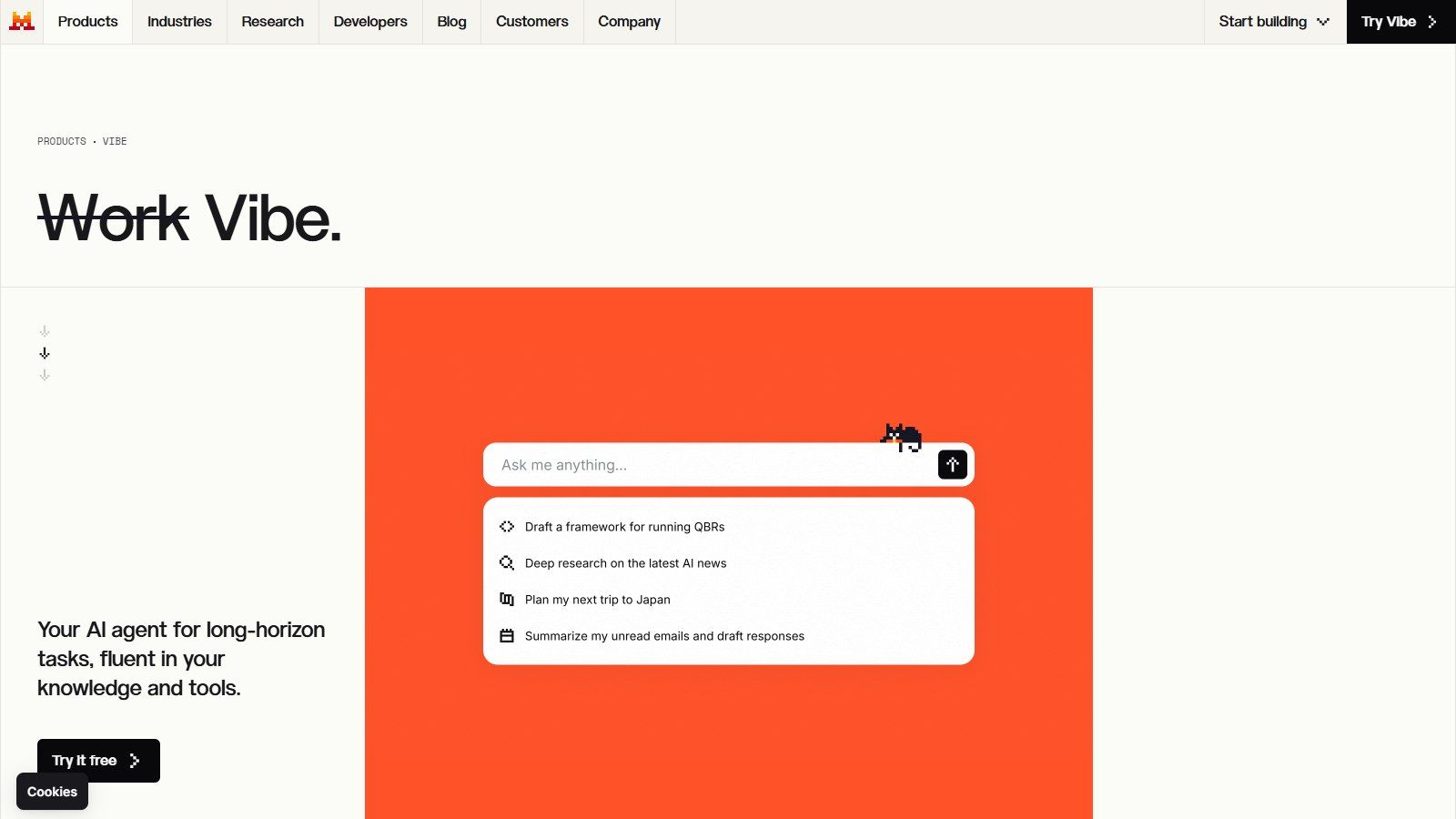
Task: Click the code icon beside Draft a framework
Action: [507, 527]
